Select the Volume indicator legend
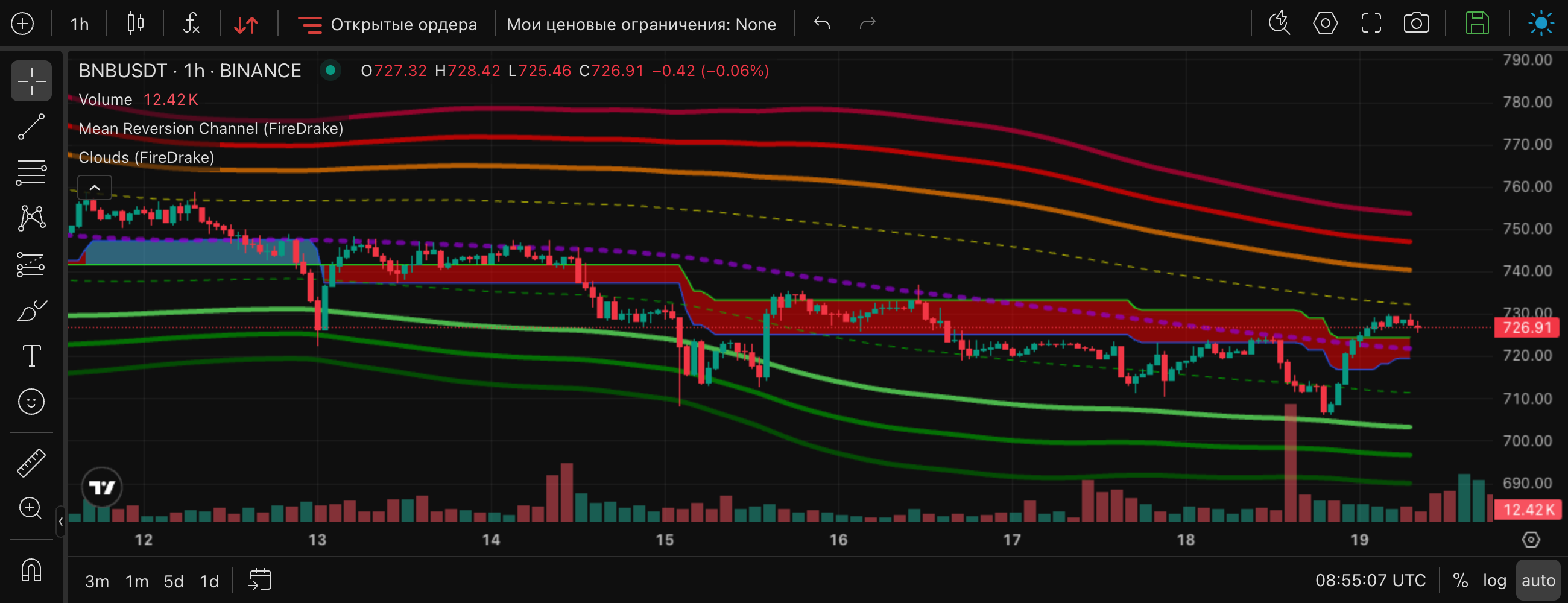This screenshot has height=603, width=1568. pyautogui.click(x=106, y=99)
